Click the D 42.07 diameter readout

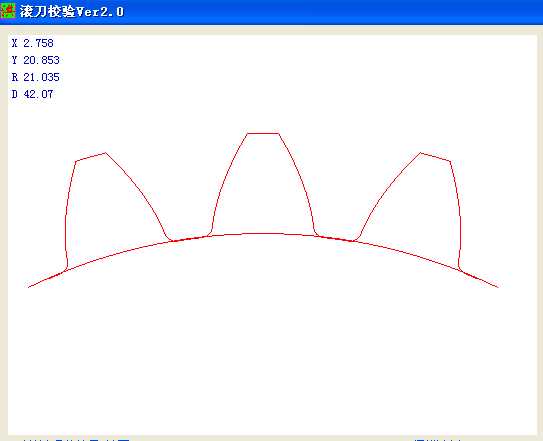(33, 94)
